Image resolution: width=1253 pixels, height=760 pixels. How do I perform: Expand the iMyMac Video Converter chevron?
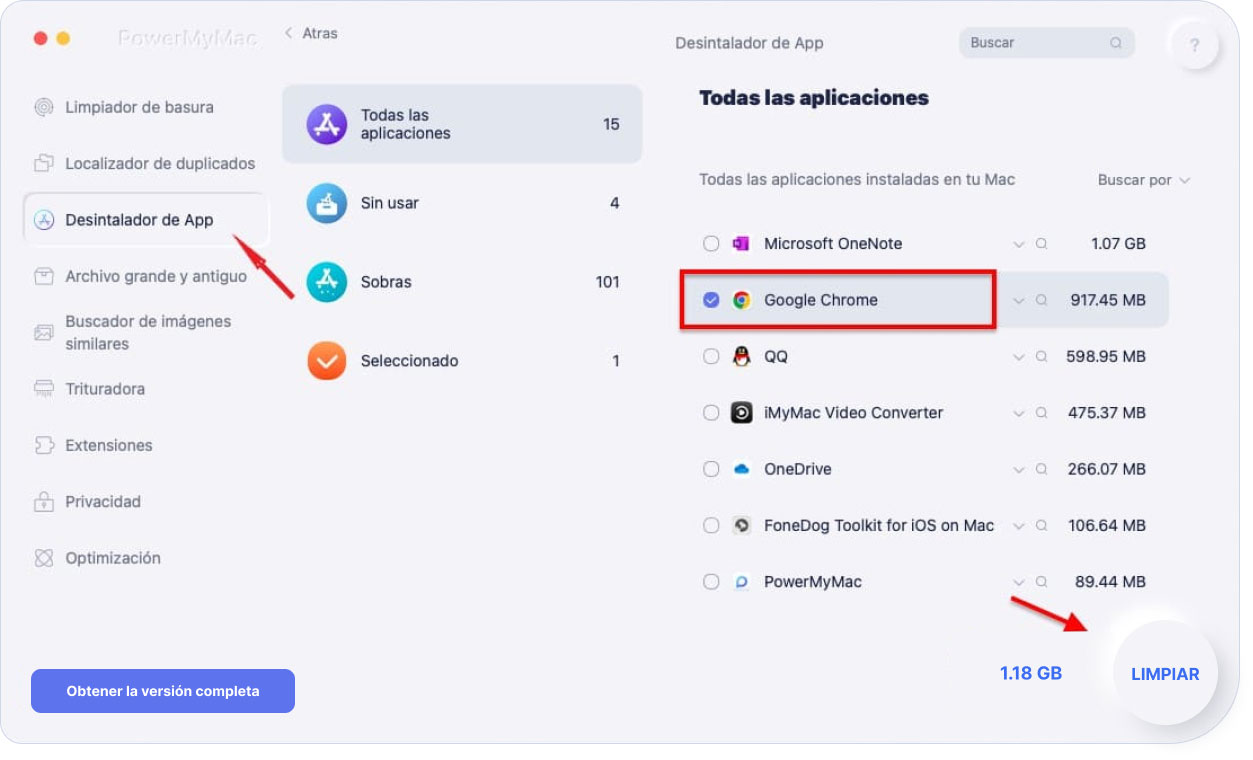click(x=1019, y=413)
